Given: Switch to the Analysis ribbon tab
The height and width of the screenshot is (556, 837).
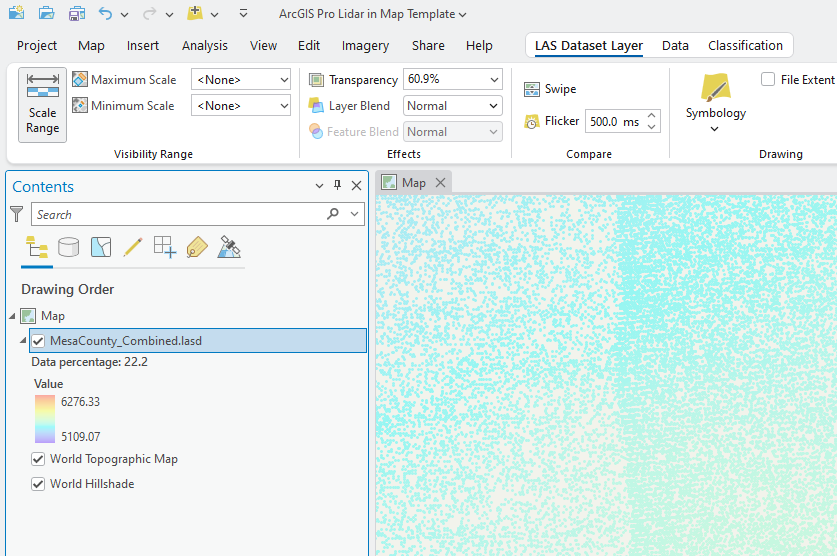Looking at the screenshot, I should pyautogui.click(x=204, y=46).
